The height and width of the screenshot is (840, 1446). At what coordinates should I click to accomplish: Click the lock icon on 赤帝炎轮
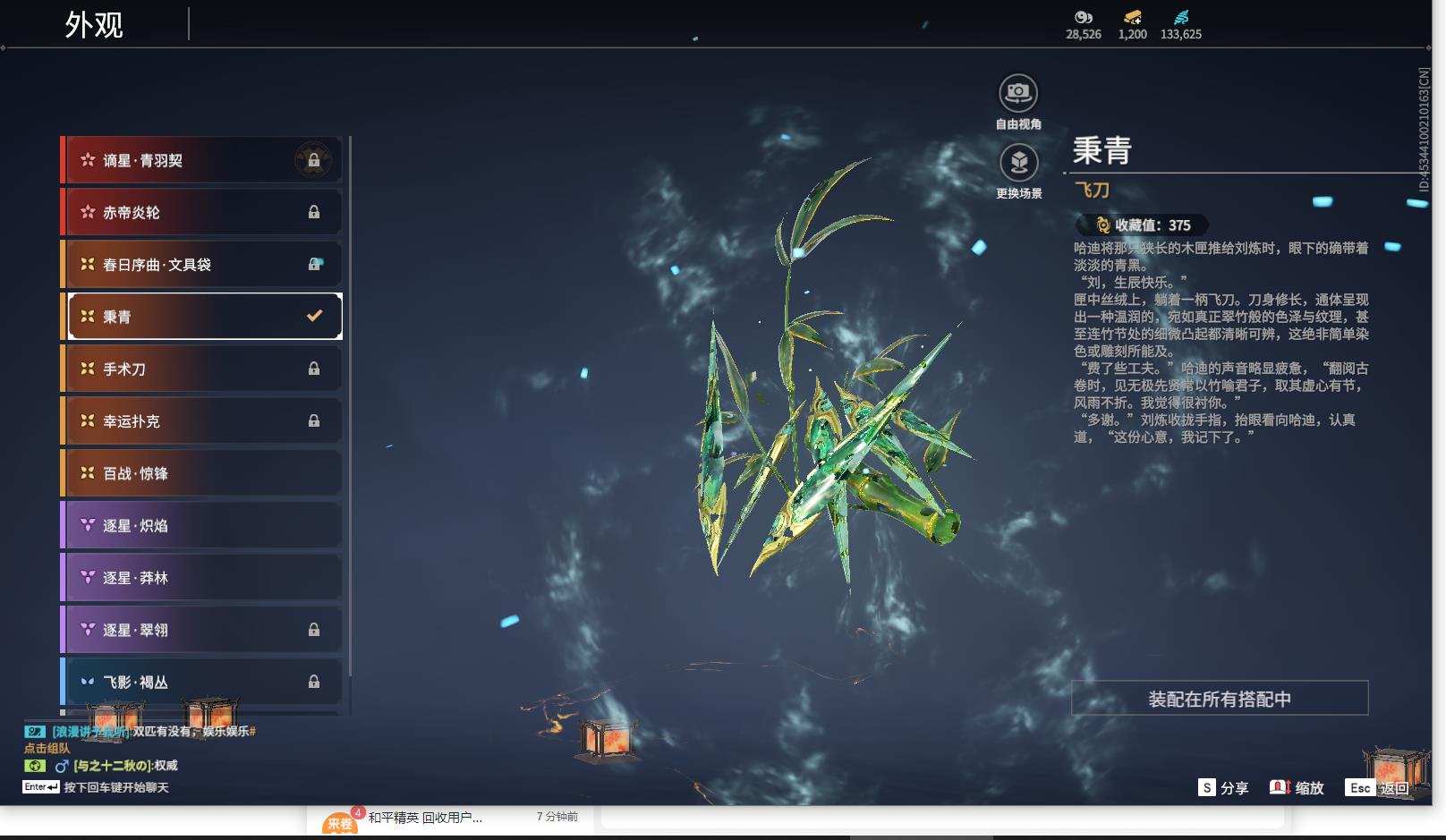[x=314, y=212]
